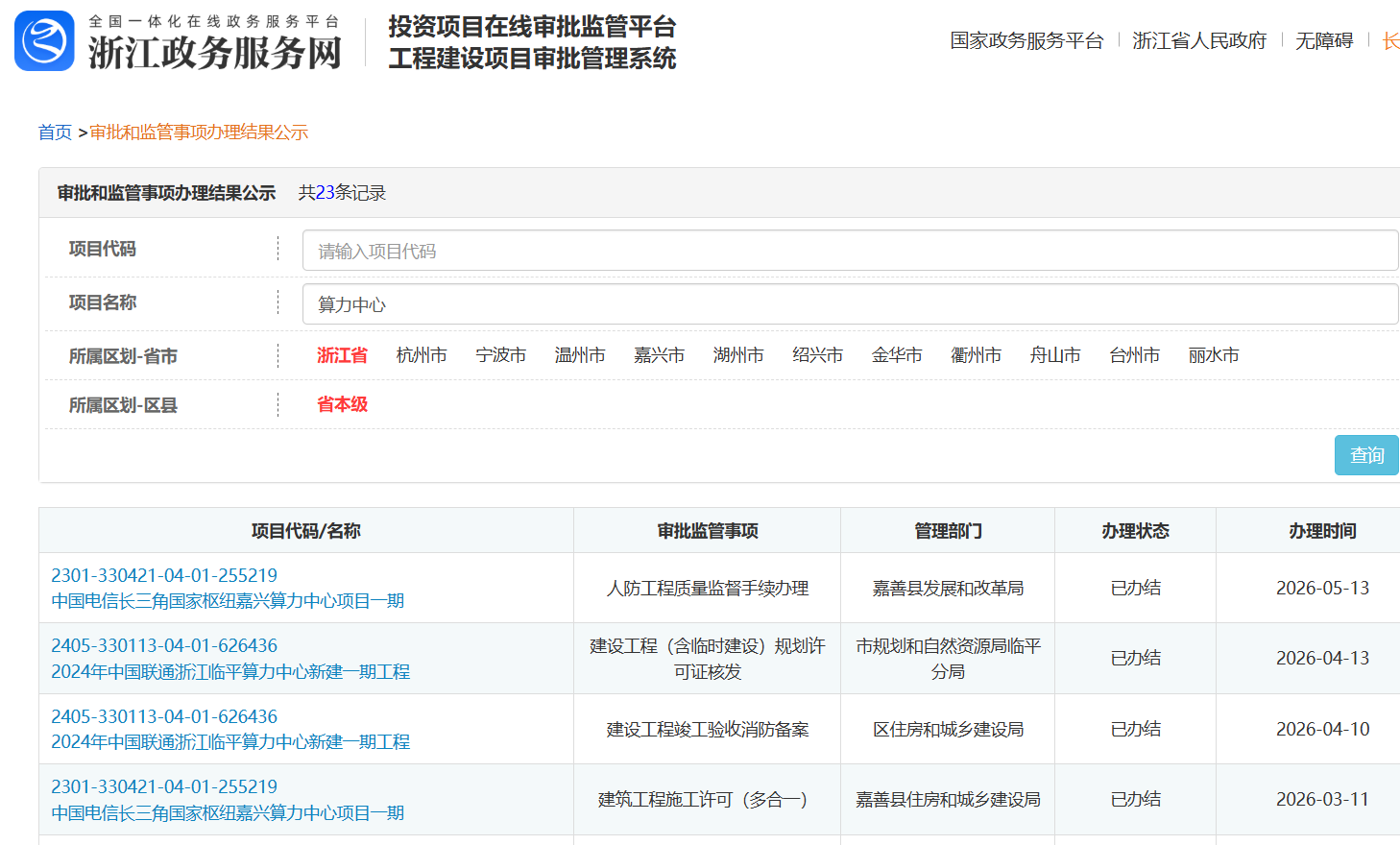1400x845 pixels.
Task: Enable 无障碍 accessibility mode
Action: point(1324,40)
